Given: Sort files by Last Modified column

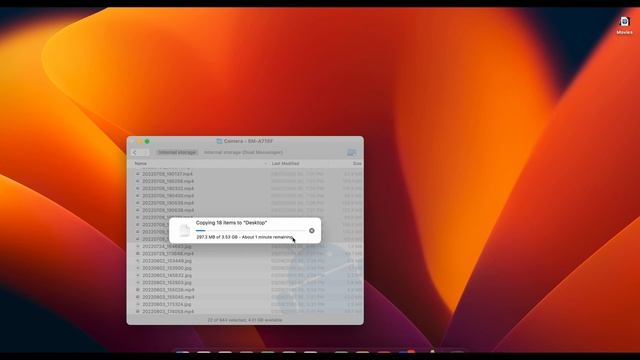Looking at the screenshot, I should [x=285, y=163].
